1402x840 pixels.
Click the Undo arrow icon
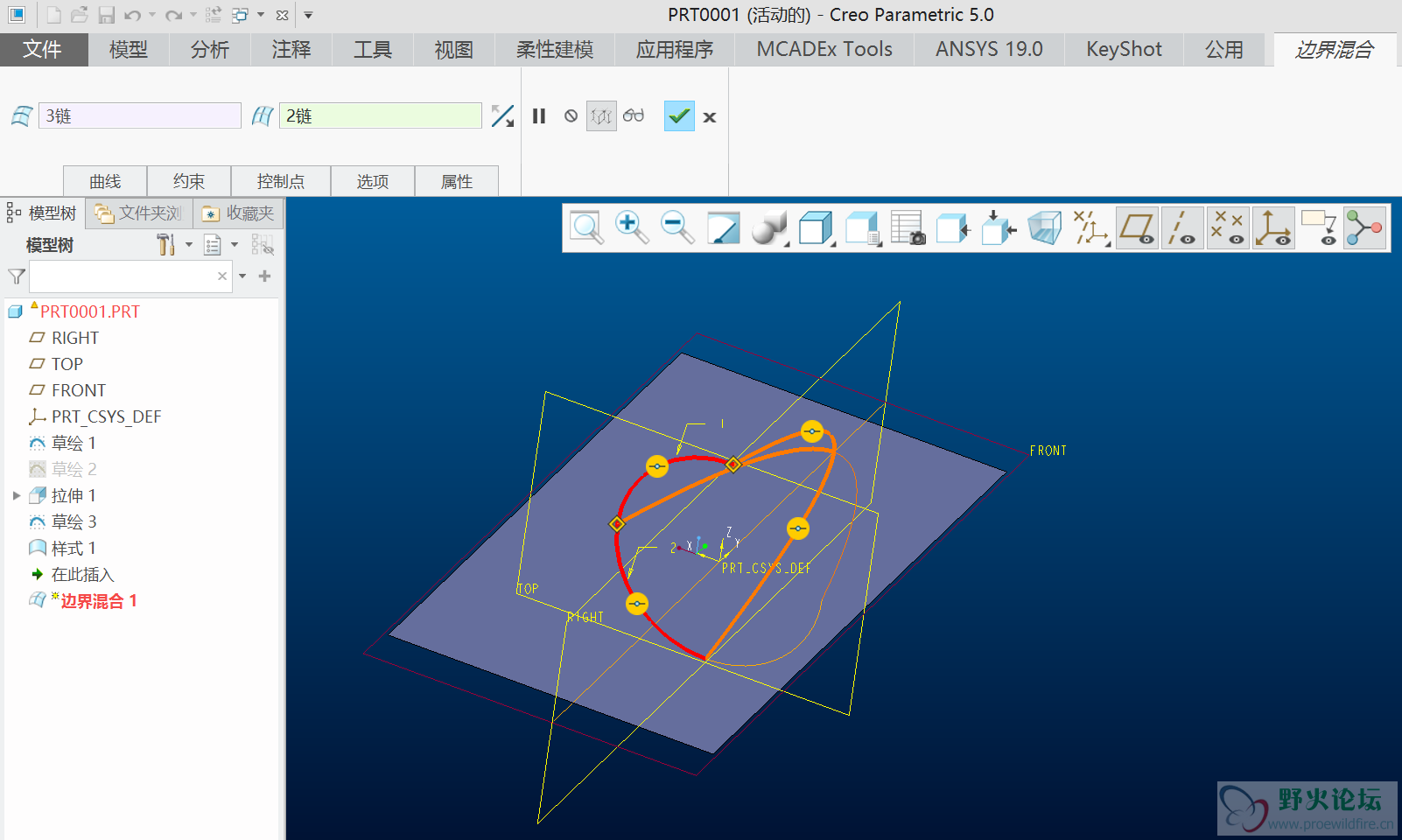tap(132, 15)
